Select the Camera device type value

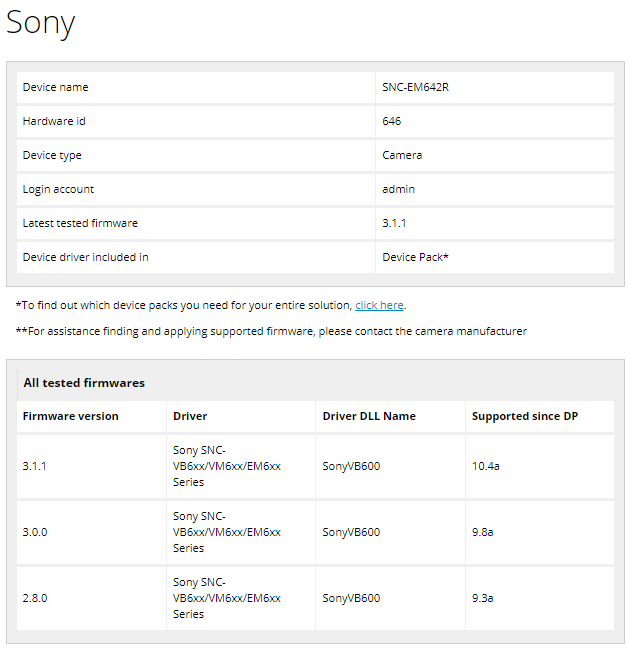pos(402,155)
